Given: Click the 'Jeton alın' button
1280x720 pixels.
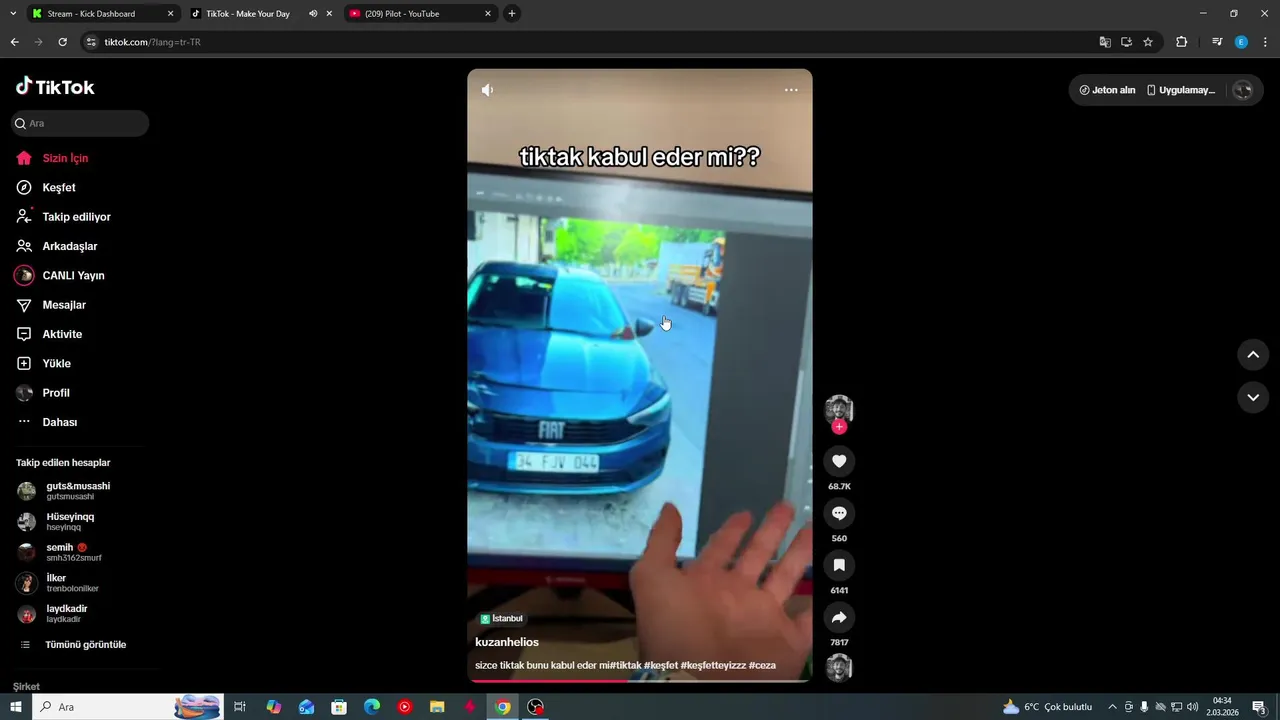Looking at the screenshot, I should click(1107, 90).
